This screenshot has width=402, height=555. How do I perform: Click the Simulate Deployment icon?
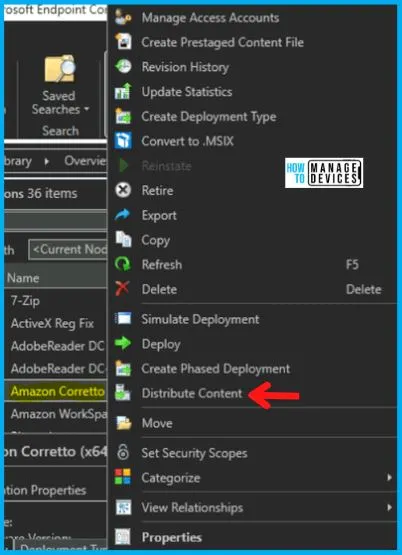pyautogui.click(x=123, y=319)
